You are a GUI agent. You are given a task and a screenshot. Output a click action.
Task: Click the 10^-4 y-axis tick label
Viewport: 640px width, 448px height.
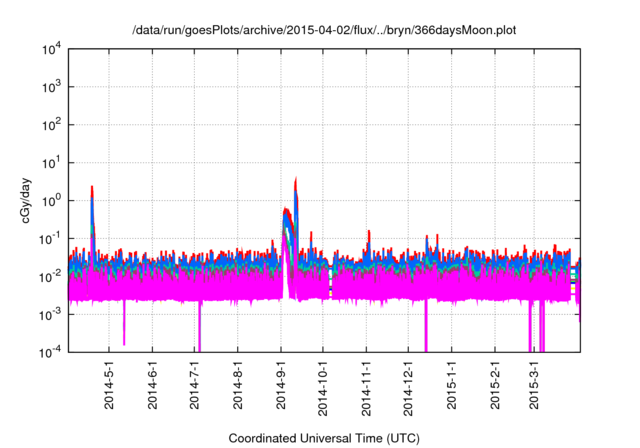point(52,351)
